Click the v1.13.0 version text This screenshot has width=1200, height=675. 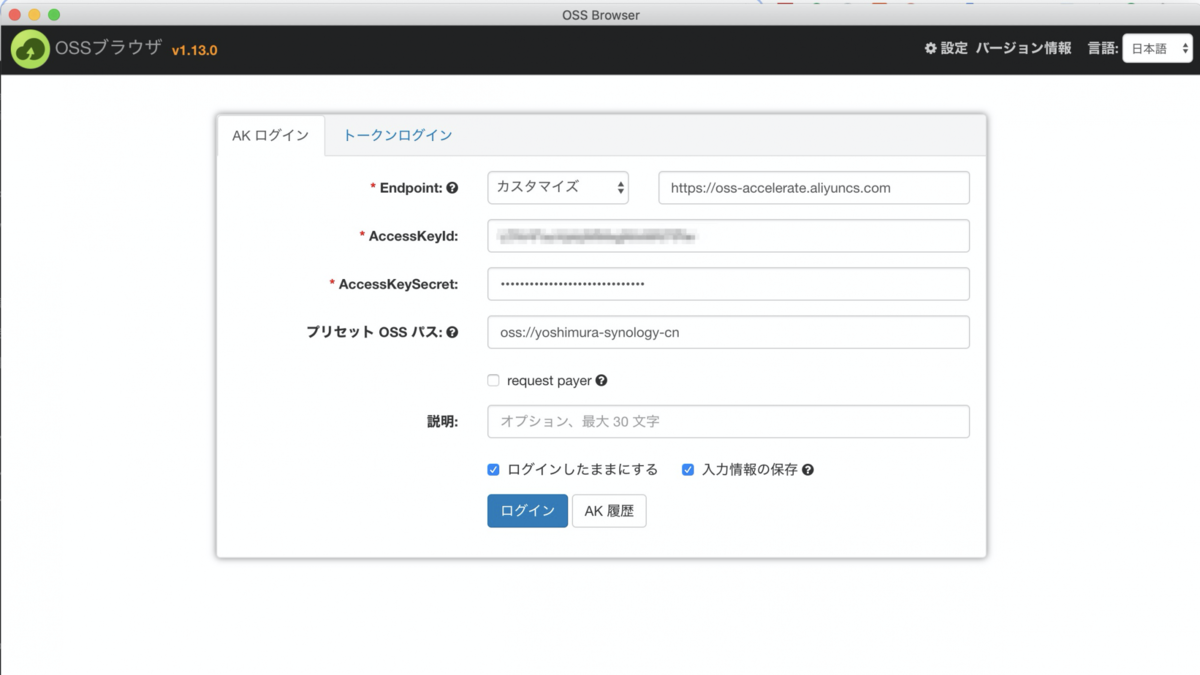click(x=195, y=50)
